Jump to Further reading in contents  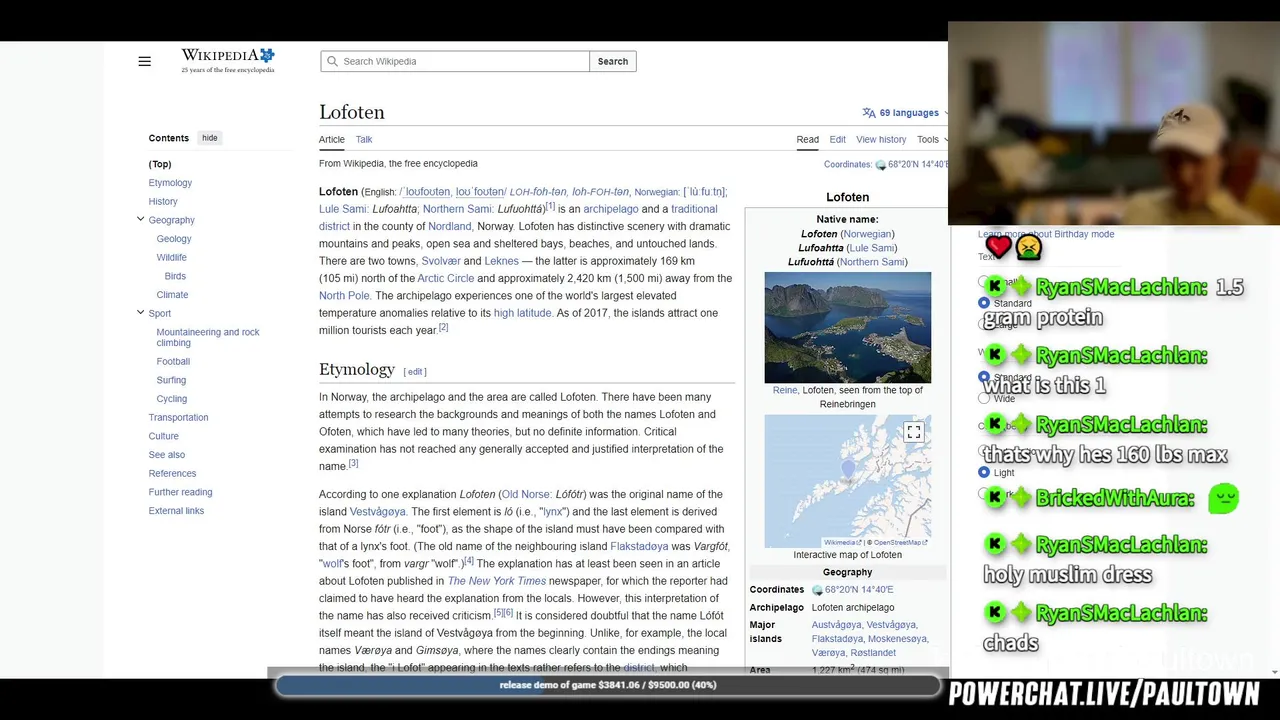point(181,492)
